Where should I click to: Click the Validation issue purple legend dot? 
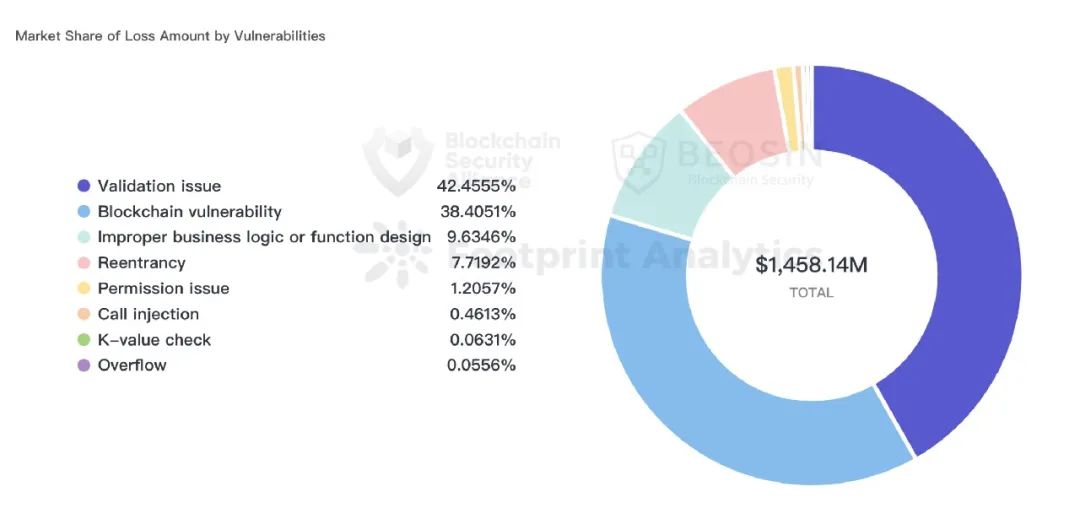point(84,186)
